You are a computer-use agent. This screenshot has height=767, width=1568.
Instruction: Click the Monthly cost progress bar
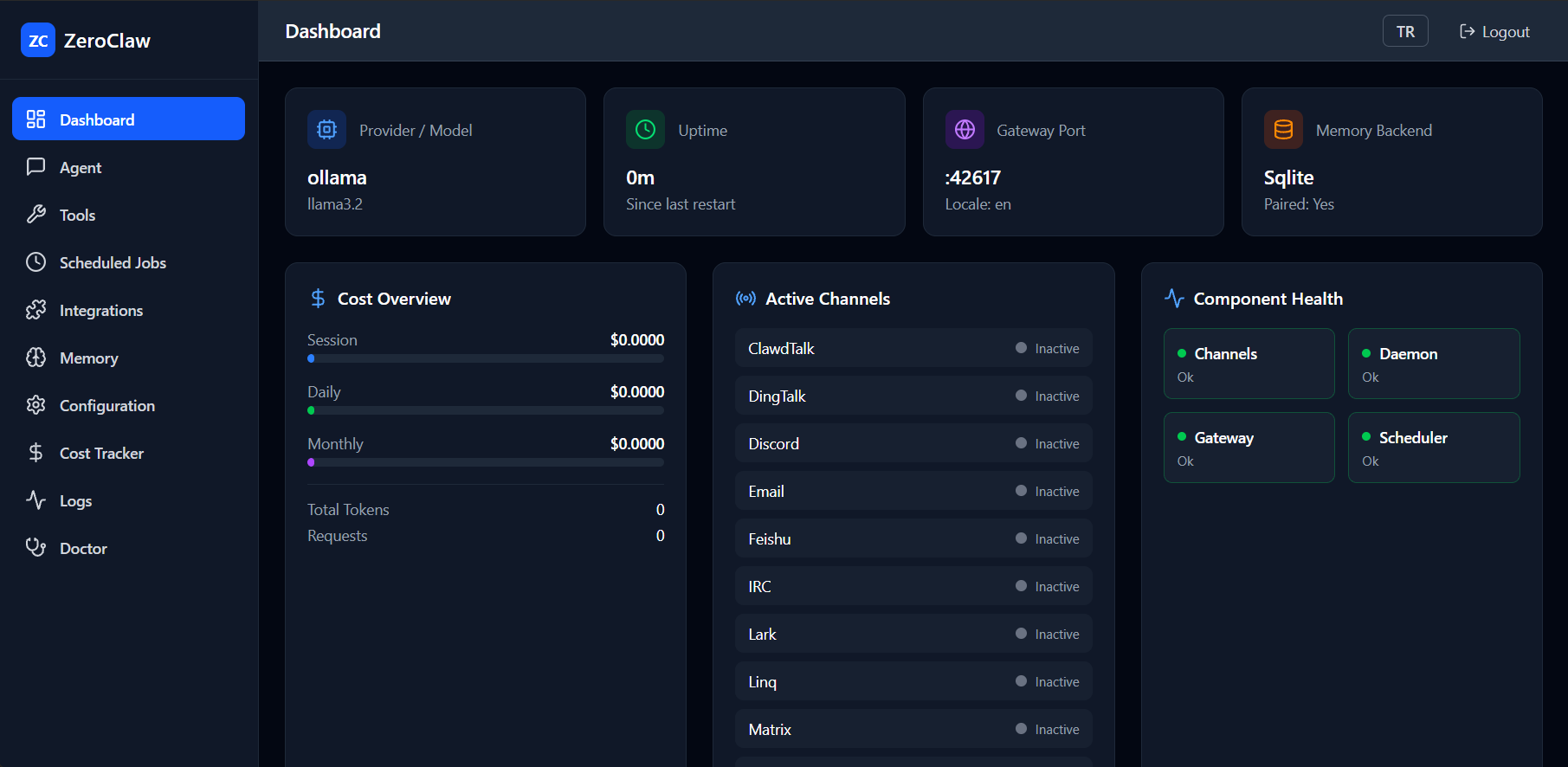click(486, 462)
